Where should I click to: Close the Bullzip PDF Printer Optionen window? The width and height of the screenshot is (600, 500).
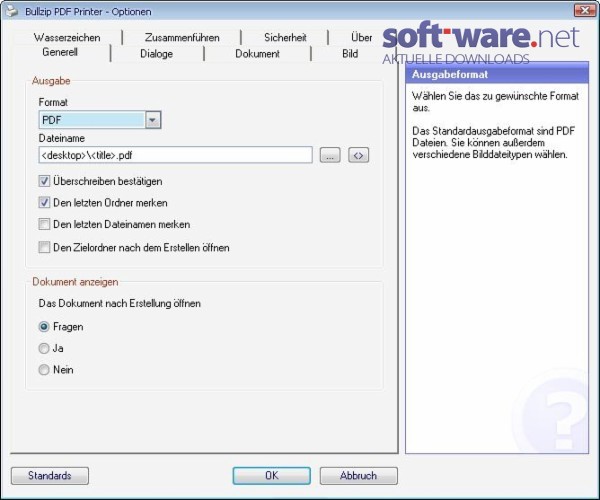[x=584, y=10]
